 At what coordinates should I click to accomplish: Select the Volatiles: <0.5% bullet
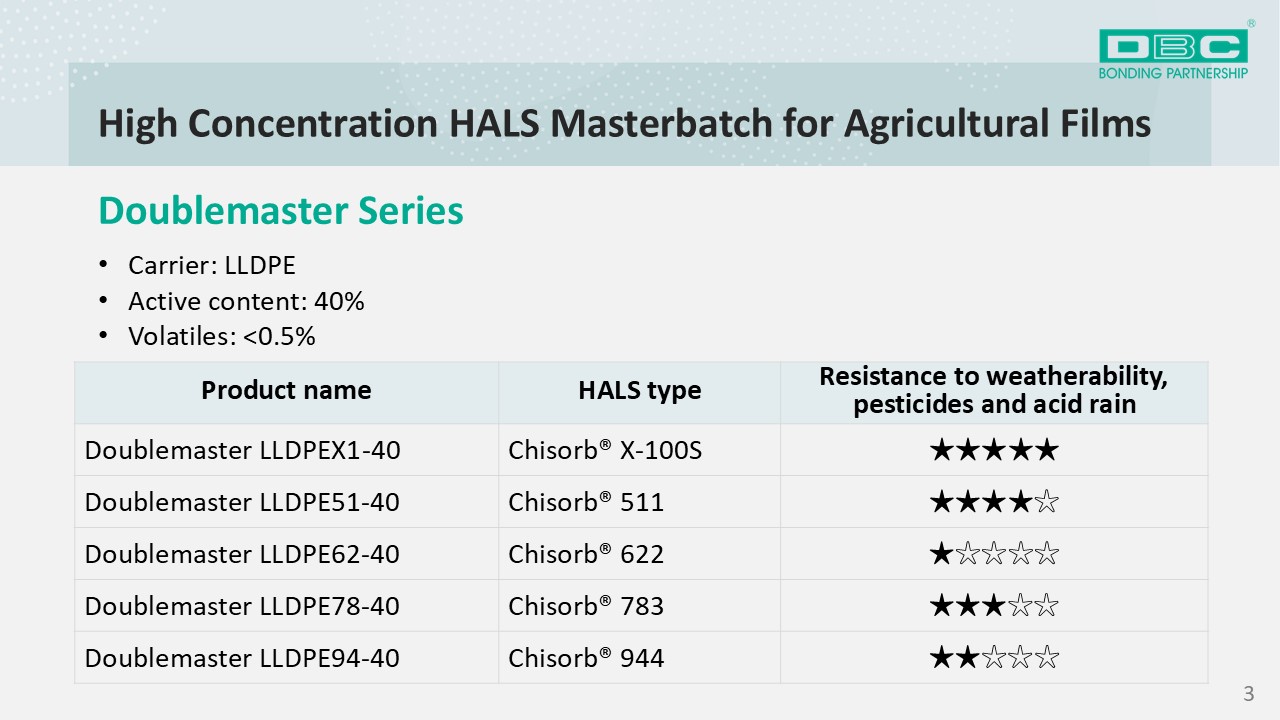point(222,336)
